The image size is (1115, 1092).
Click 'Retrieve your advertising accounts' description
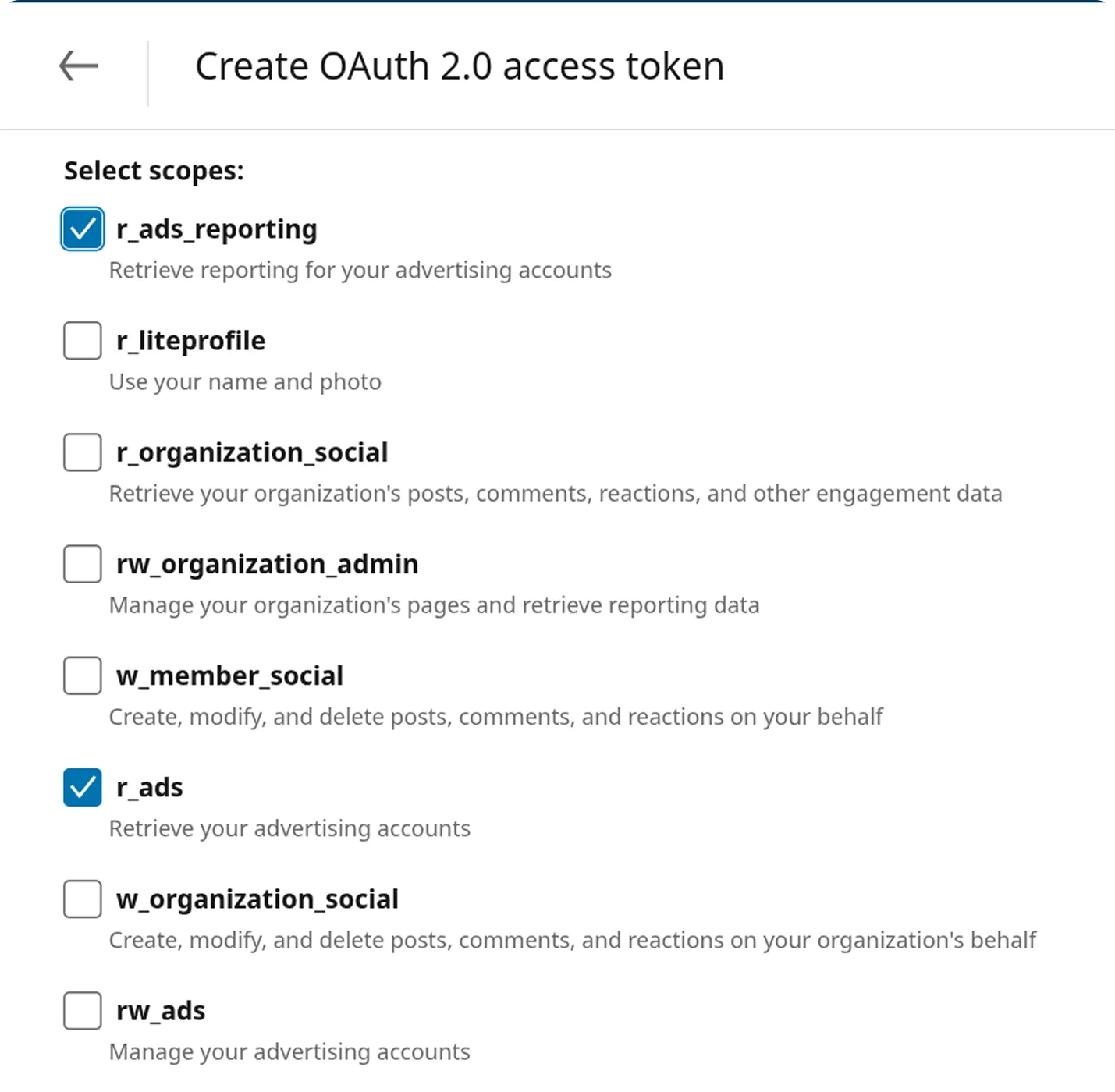click(289, 828)
